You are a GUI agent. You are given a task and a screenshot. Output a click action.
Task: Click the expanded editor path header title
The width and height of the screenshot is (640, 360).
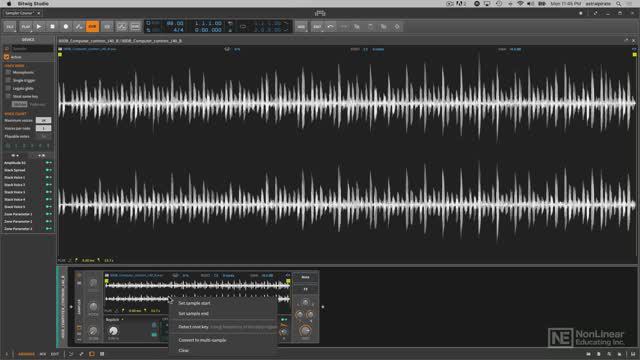(x=120, y=41)
